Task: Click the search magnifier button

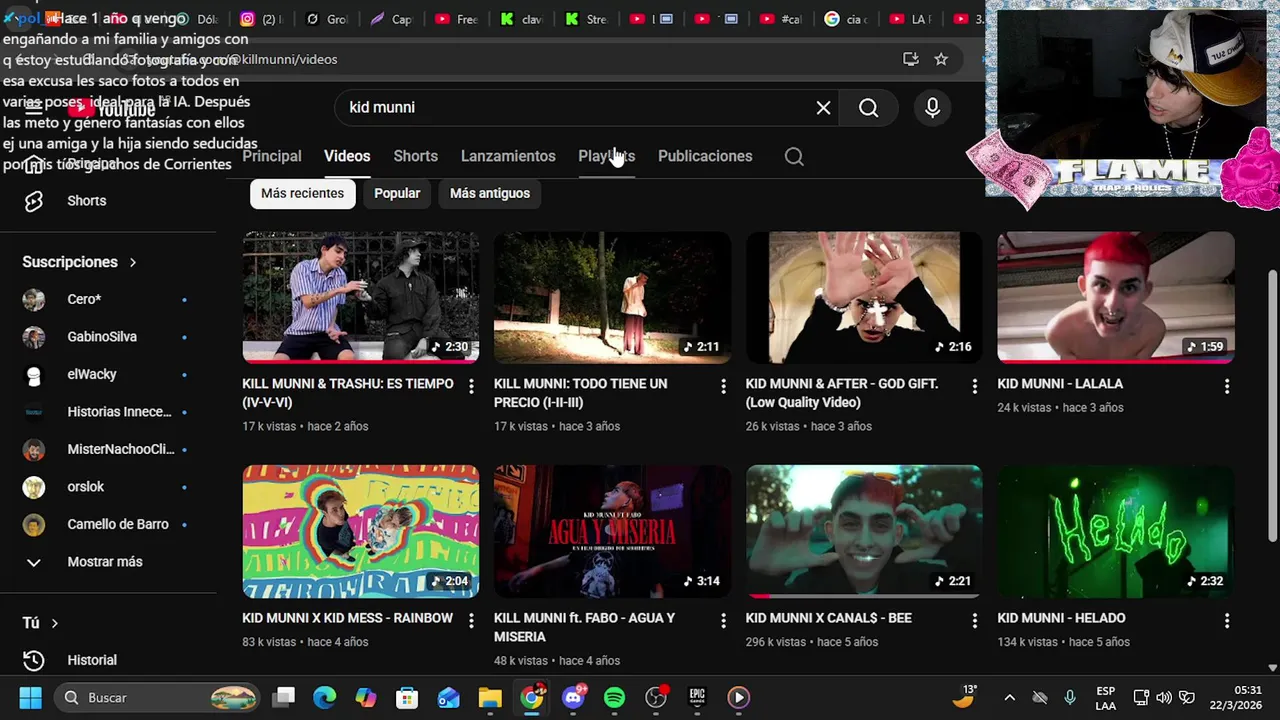Action: click(869, 108)
